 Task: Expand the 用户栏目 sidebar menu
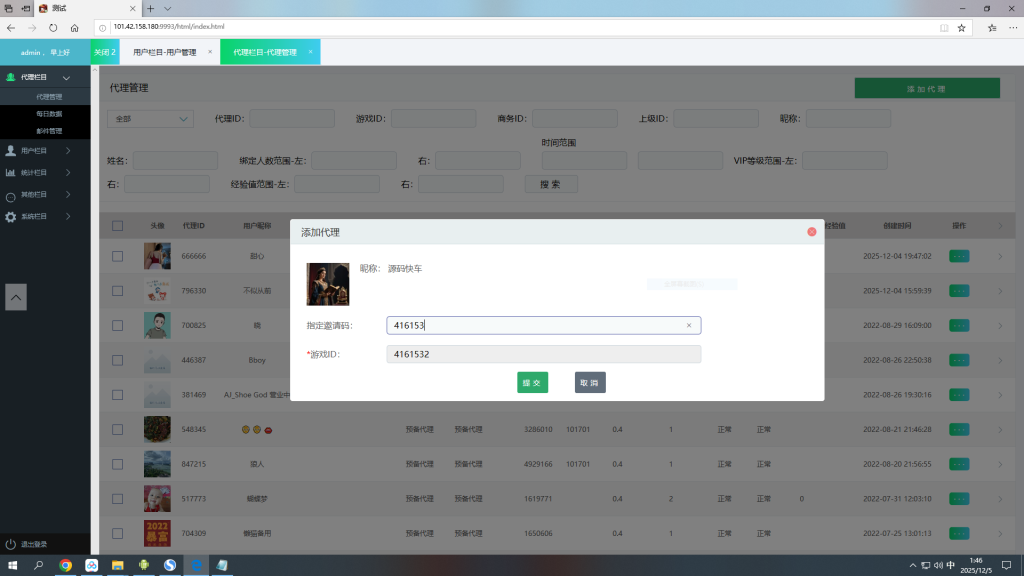[40, 151]
